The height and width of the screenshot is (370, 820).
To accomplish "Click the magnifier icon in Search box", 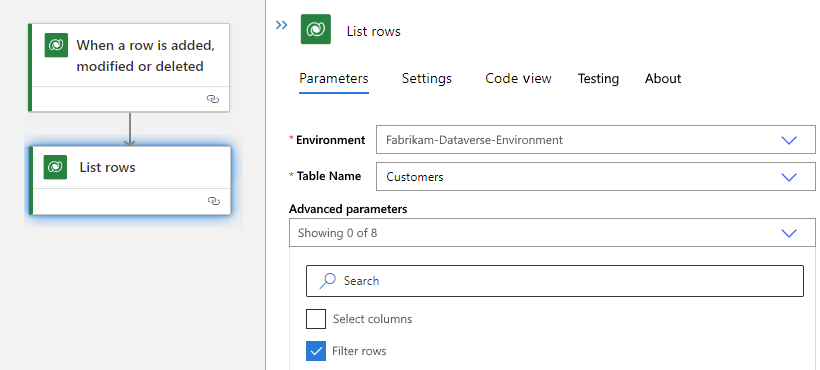I will (x=327, y=281).
